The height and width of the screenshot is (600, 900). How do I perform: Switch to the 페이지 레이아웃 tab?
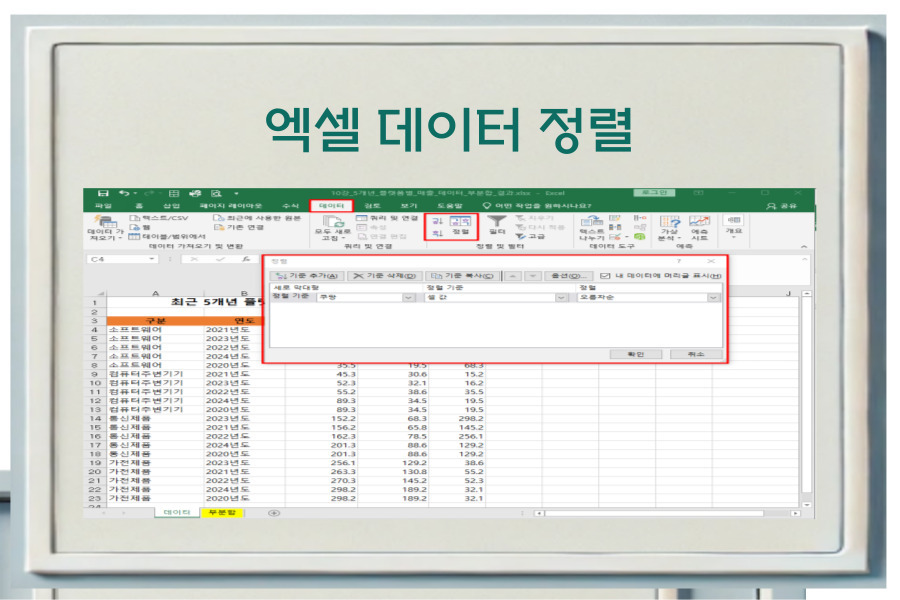[x=231, y=206]
